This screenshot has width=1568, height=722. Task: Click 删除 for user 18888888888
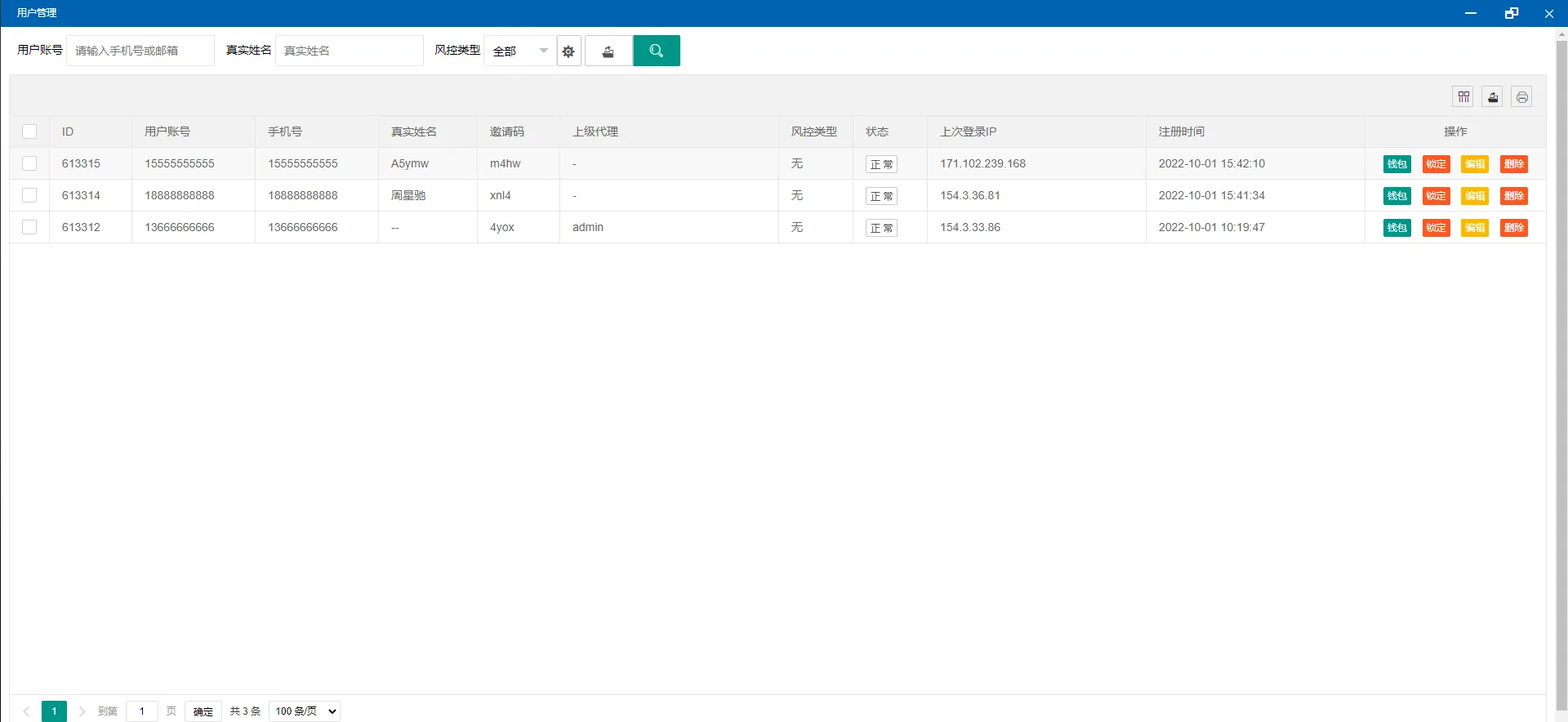pos(1514,196)
